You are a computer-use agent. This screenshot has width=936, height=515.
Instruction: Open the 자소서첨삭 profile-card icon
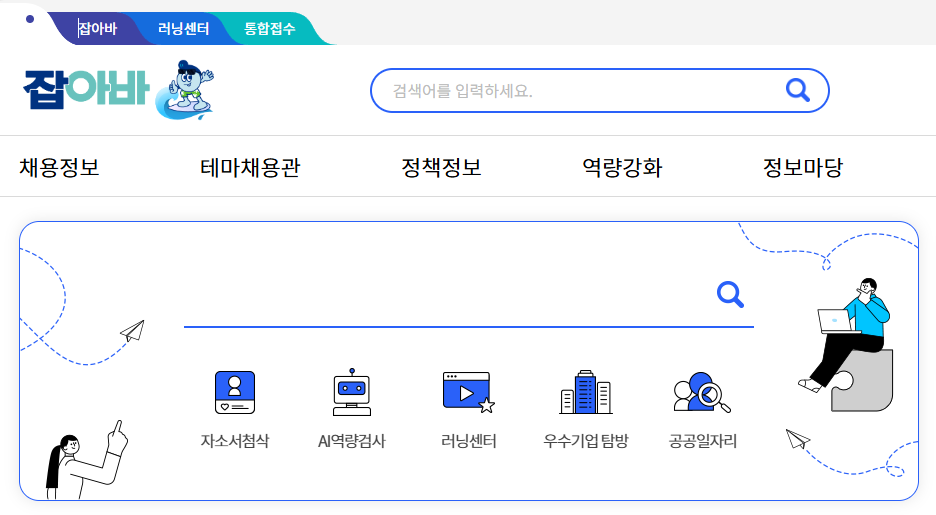coord(235,392)
